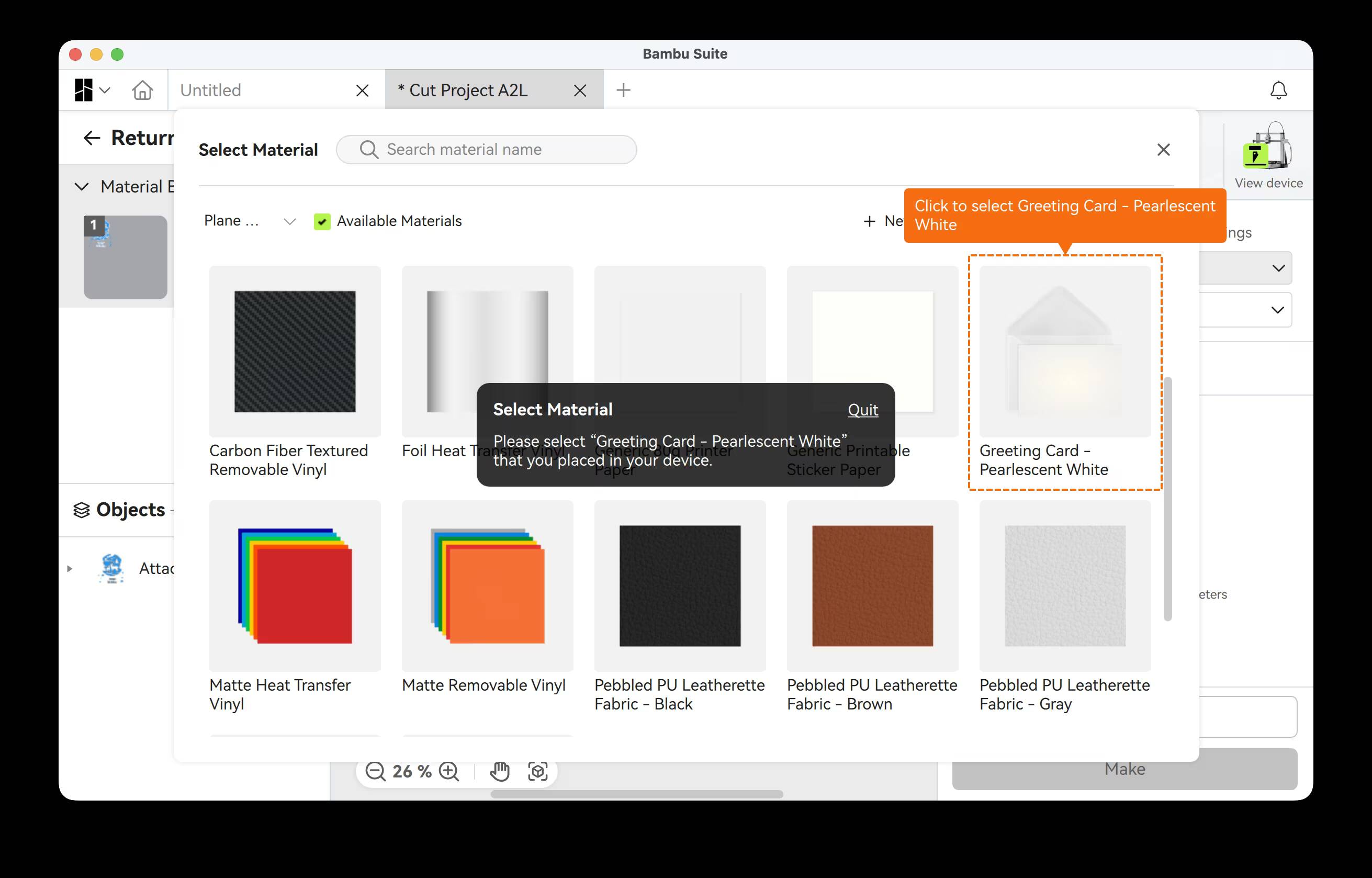Screen dimensions: 1372x878
Task: Select the pan hand tool
Action: point(499,771)
